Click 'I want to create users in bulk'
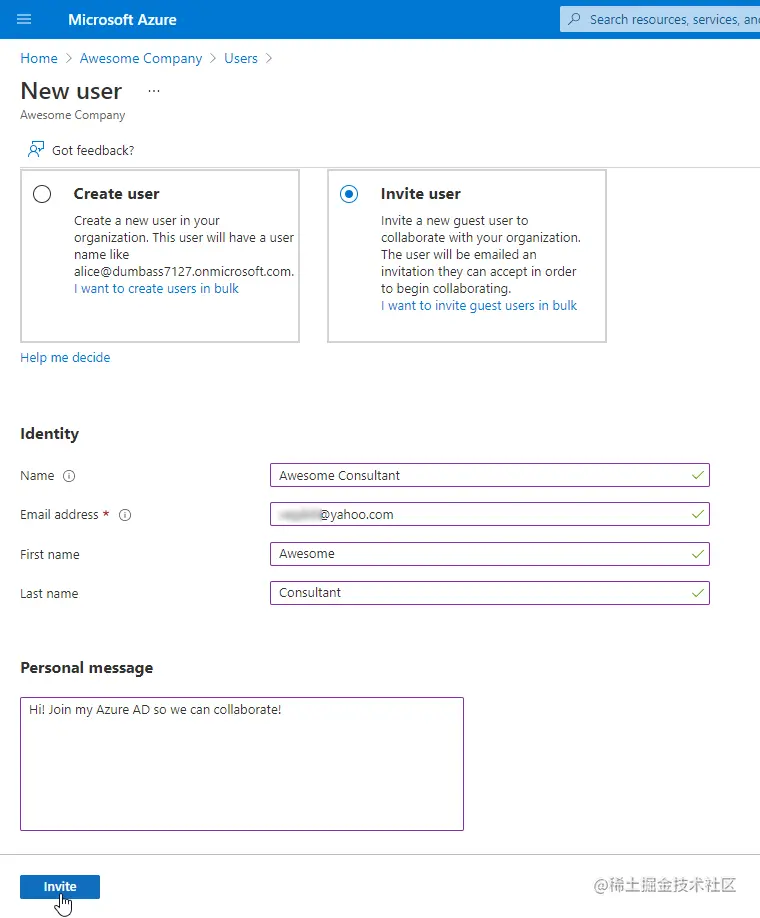 pos(156,288)
